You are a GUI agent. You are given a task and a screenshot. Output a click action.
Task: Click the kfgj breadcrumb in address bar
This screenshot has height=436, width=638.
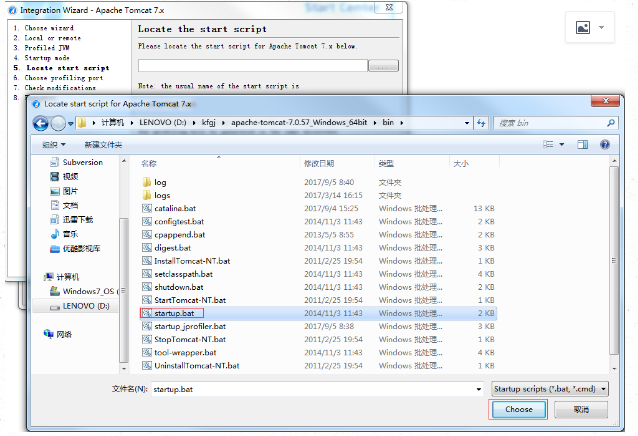coord(209,122)
